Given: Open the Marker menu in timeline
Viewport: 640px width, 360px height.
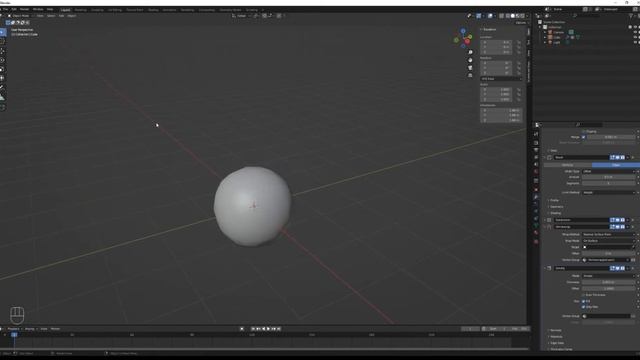Looking at the screenshot, I should point(56,329).
